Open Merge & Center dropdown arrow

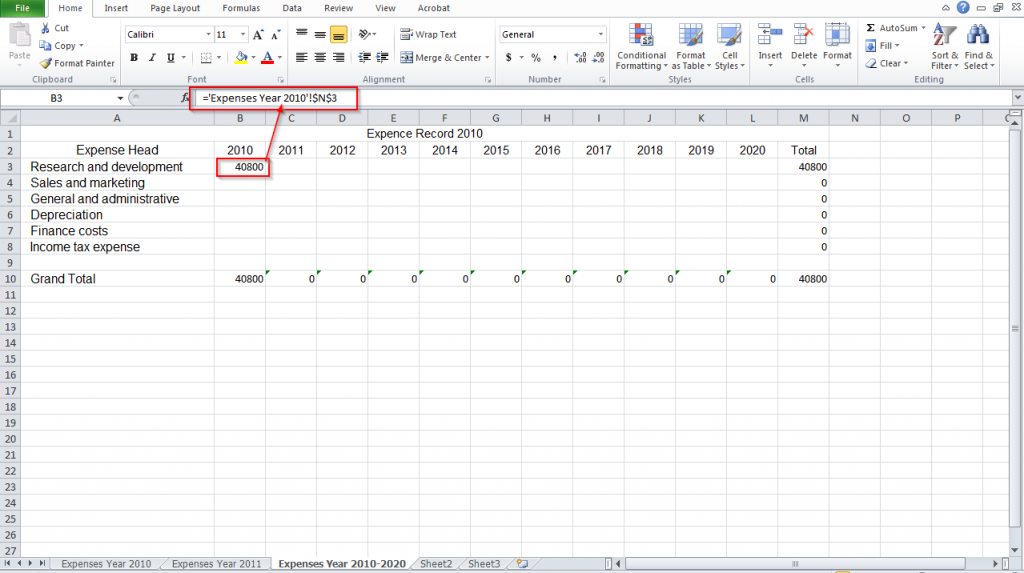[x=487, y=57]
